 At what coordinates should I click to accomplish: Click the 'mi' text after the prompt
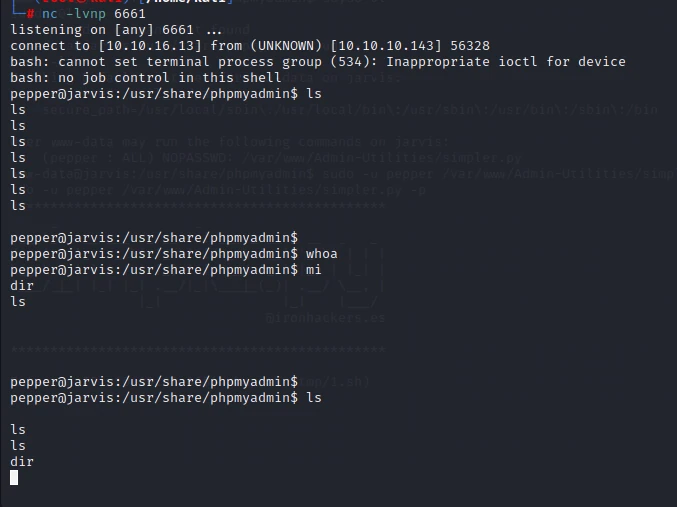[x=313, y=270]
